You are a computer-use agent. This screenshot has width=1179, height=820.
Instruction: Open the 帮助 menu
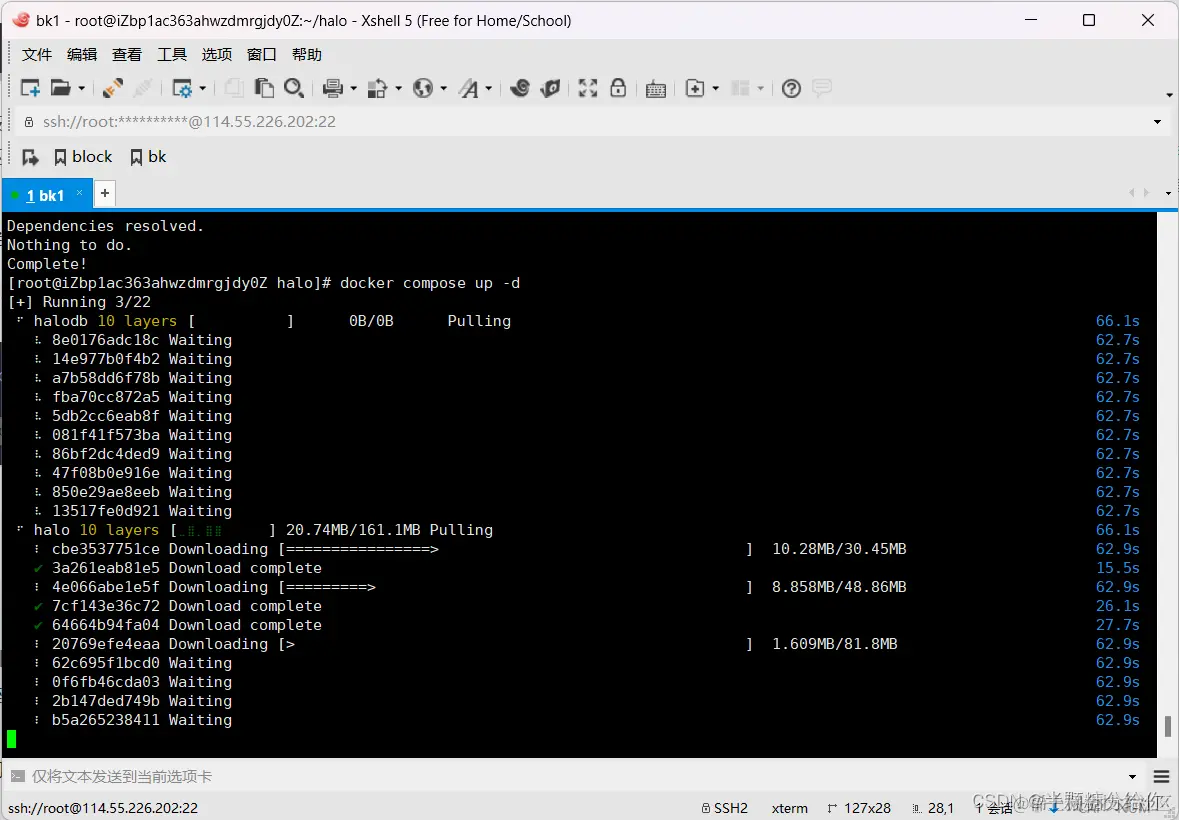(307, 54)
